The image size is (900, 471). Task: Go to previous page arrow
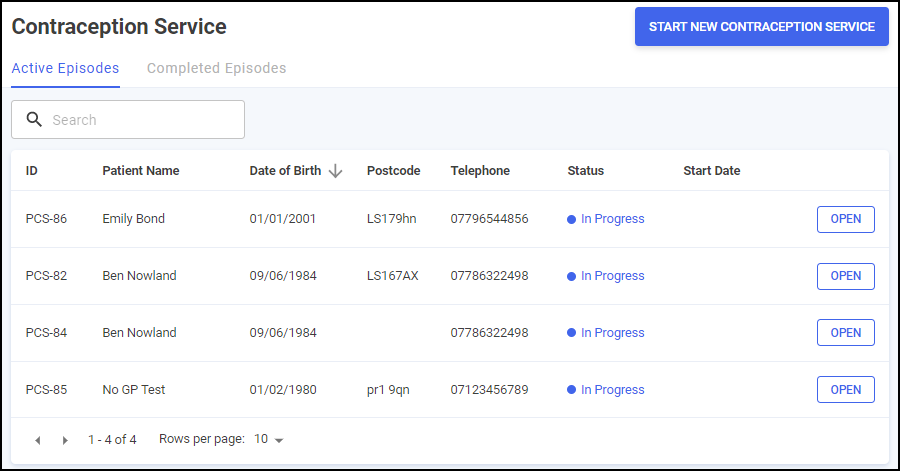38,440
